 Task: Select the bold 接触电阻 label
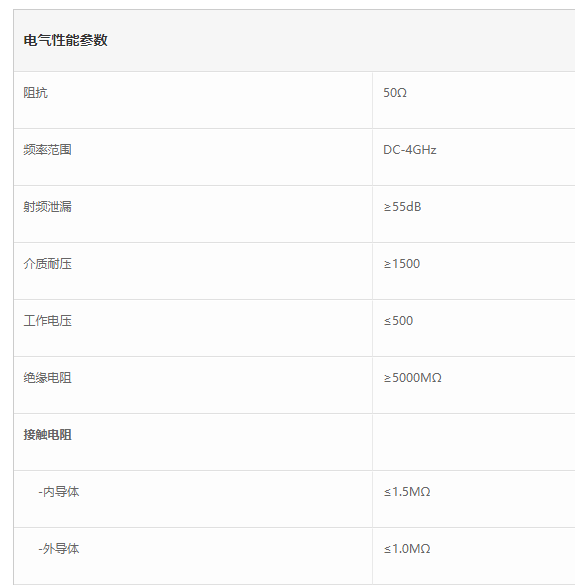(47, 435)
